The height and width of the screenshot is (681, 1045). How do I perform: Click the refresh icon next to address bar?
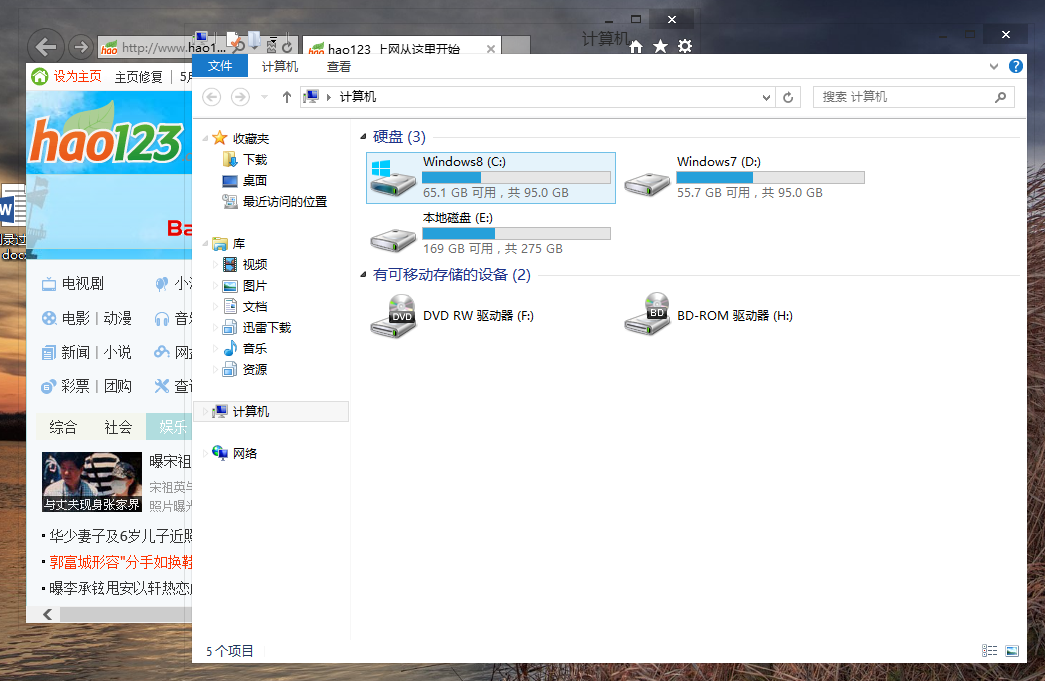pyautogui.click(x=788, y=97)
